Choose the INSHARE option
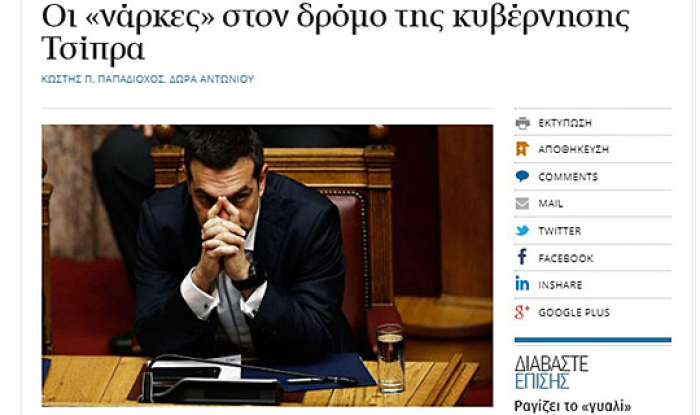The image size is (700, 415). [560, 285]
